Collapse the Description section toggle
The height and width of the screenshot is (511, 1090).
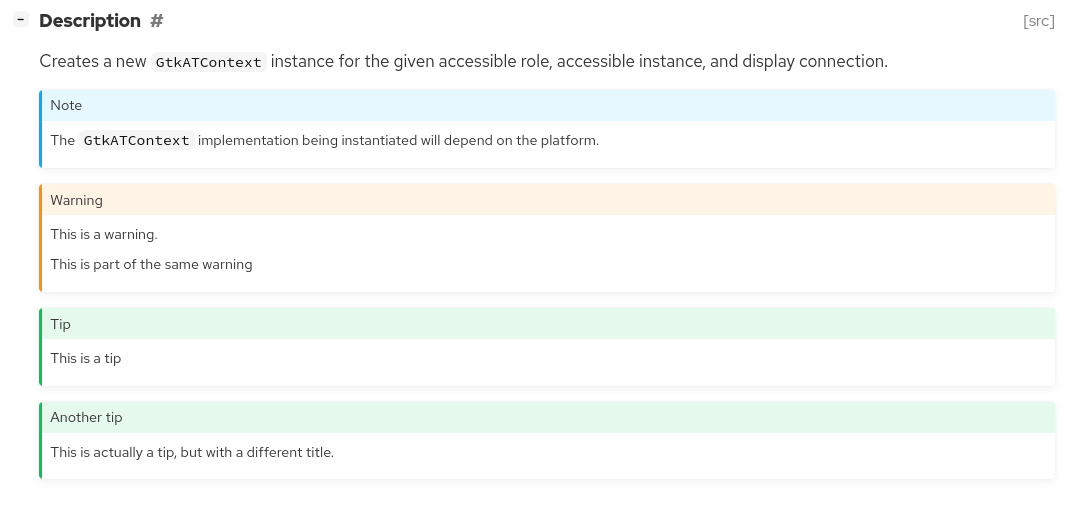[21, 20]
